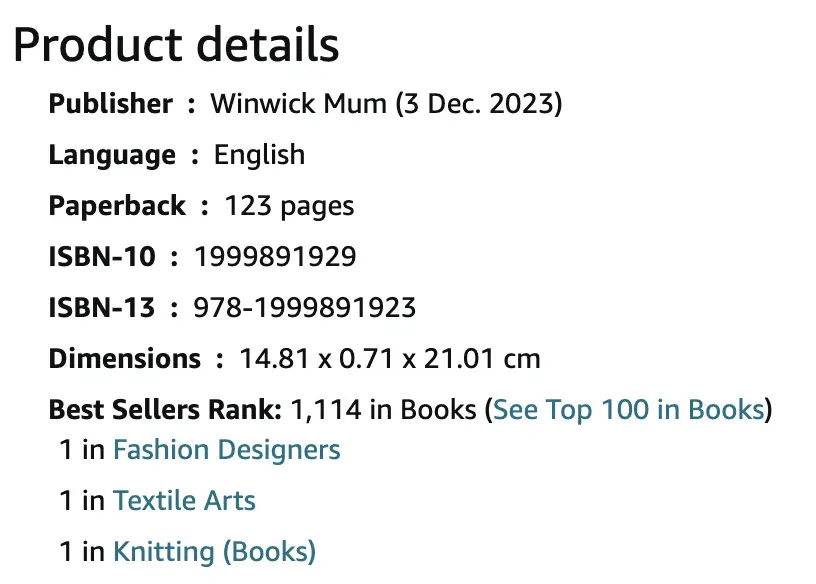The image size is (816, 584).
Task: Open the Textile Arts category page
Action: [184, 500]
